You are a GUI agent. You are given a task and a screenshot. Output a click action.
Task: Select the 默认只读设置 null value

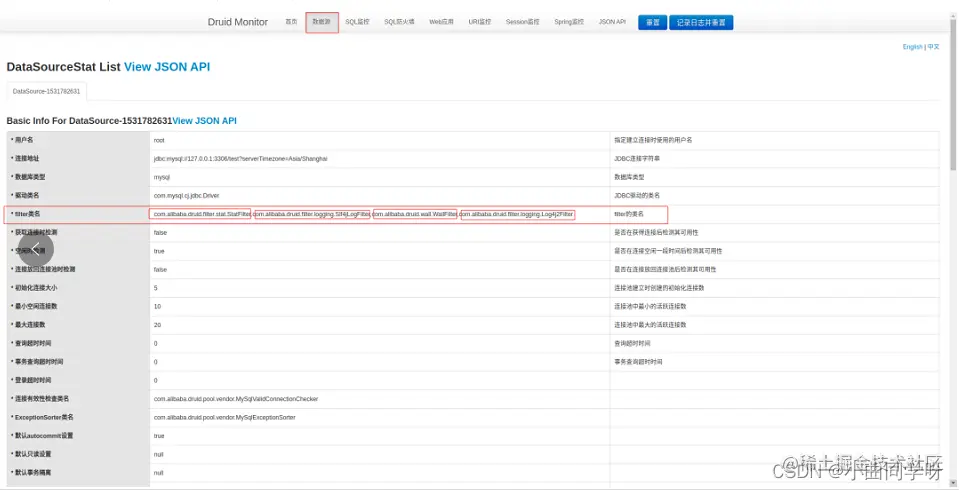coord(158,455)
